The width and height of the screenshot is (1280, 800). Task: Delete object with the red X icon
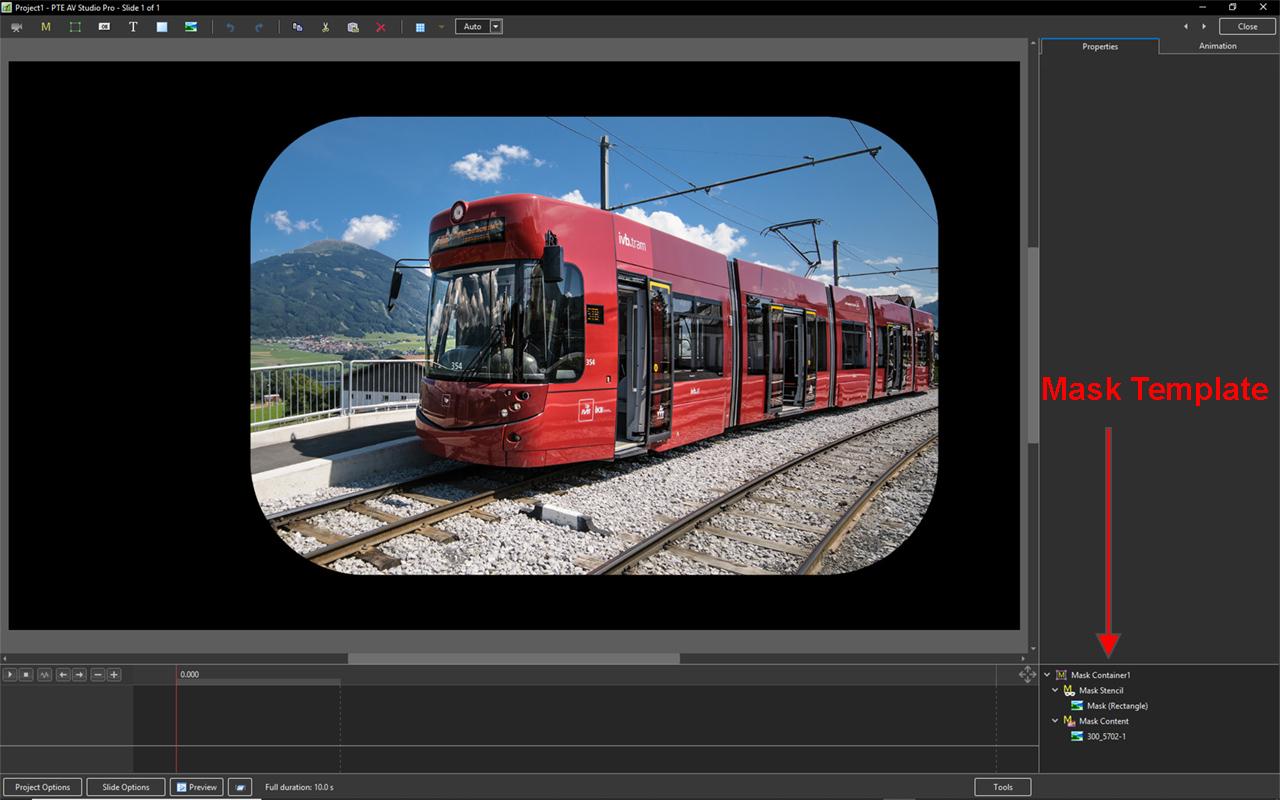381,27
